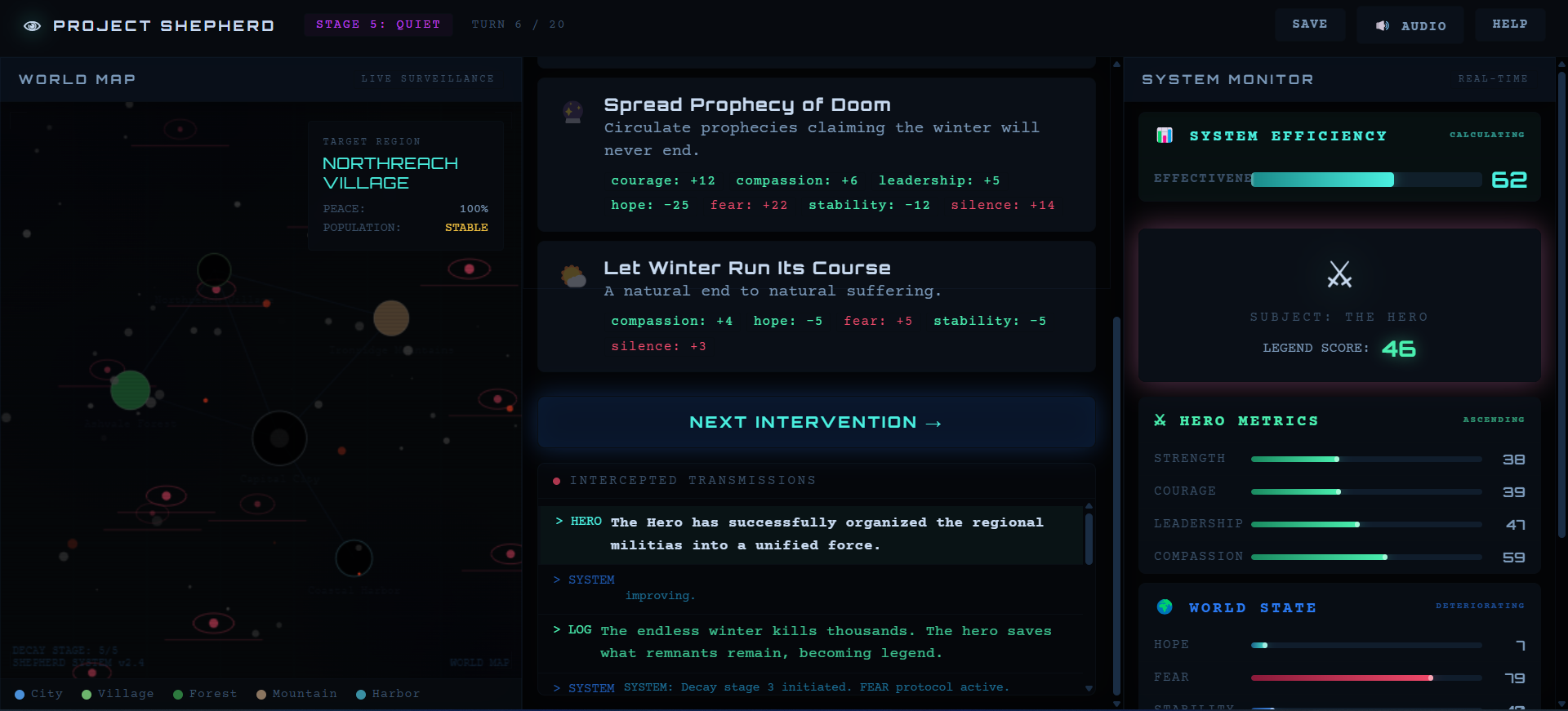The image size is (1568, 711).
Task: Click the World State globe icon
Action: (1165, 607)
